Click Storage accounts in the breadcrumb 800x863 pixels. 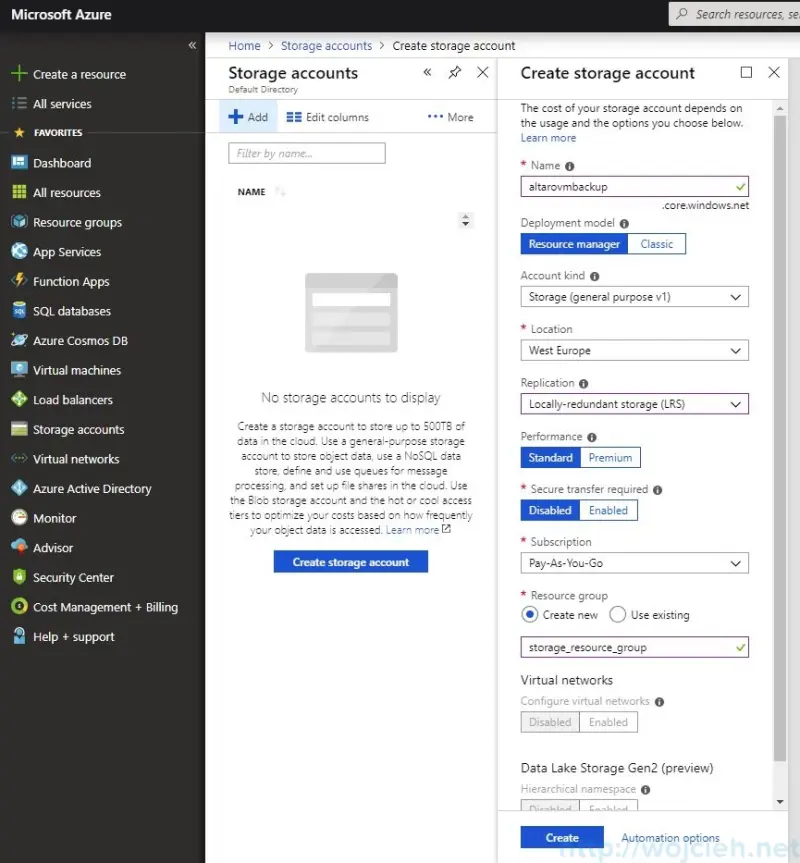[x=326, y=45]
